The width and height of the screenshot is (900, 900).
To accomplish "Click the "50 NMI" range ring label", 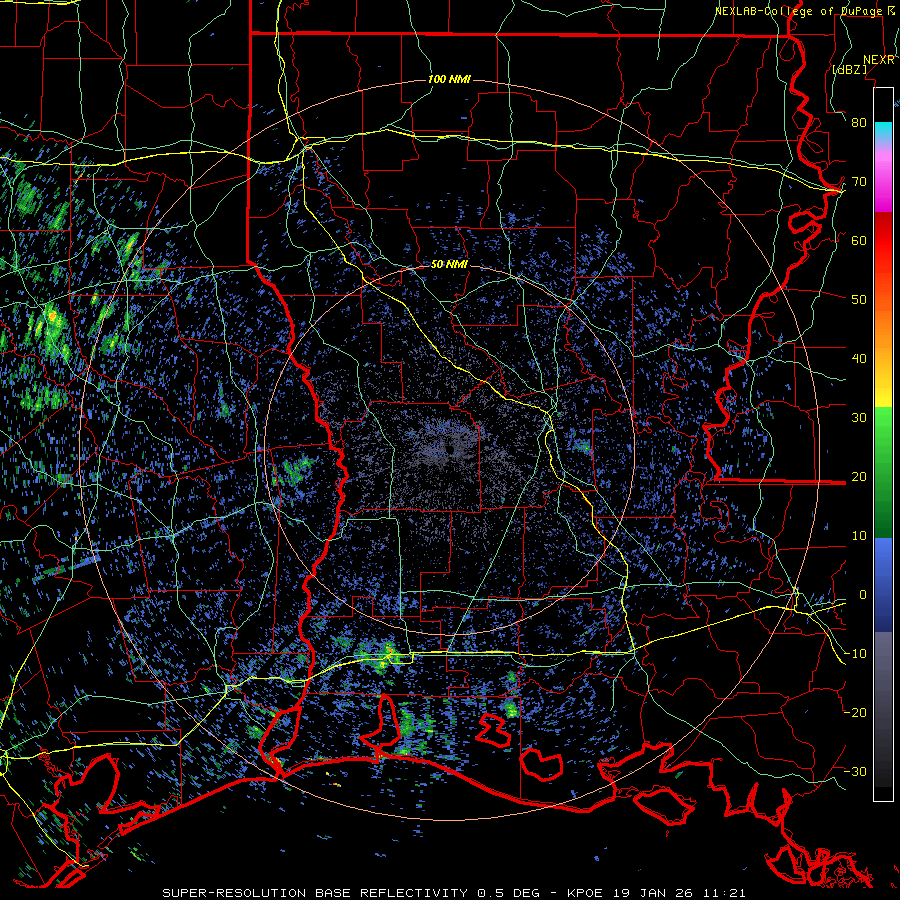I will (x=449, y=265).
